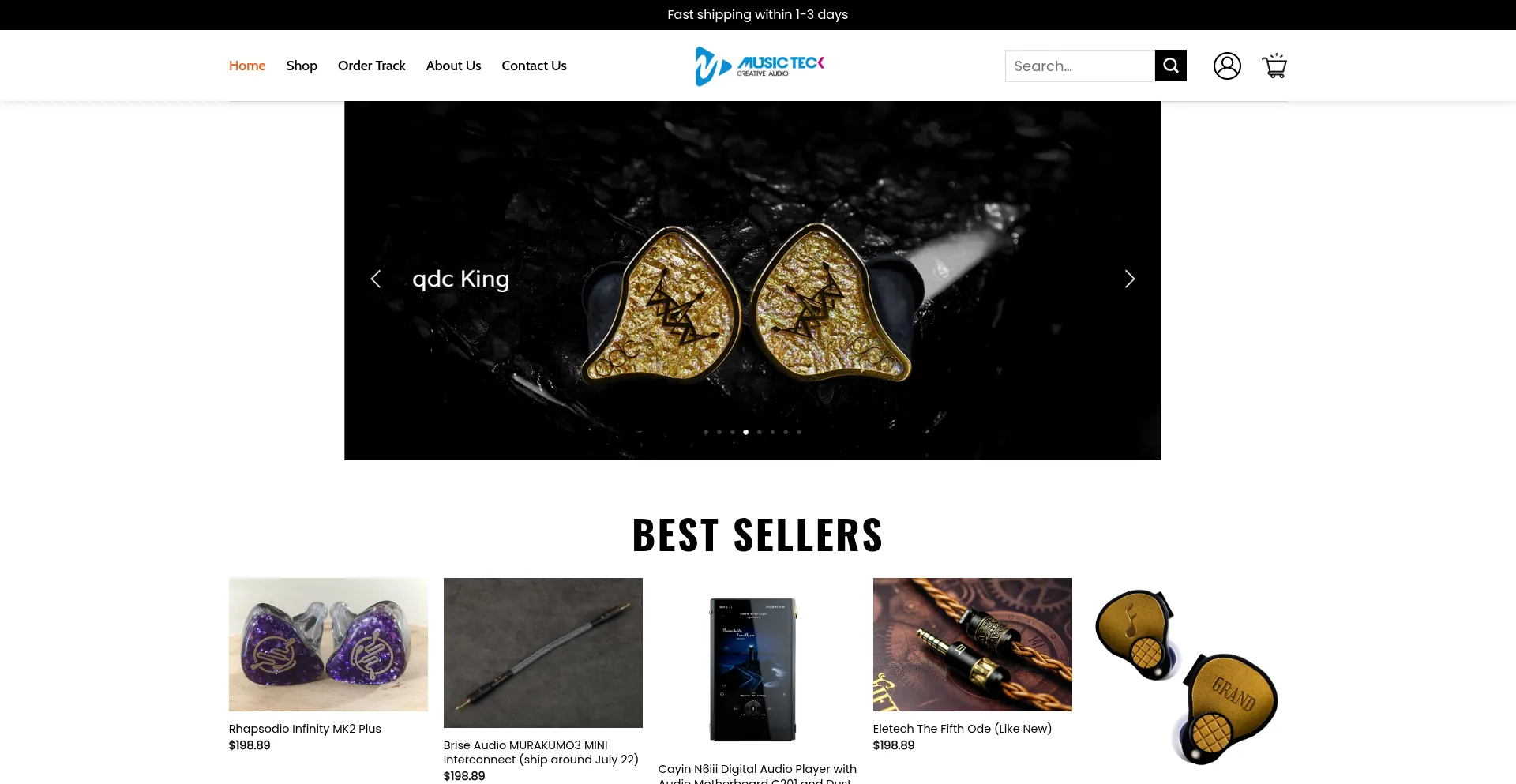Open Eletech The Fifth Ode product link
The height and width of the screenshot is (784, 1516).
click(x=963, y=729)
